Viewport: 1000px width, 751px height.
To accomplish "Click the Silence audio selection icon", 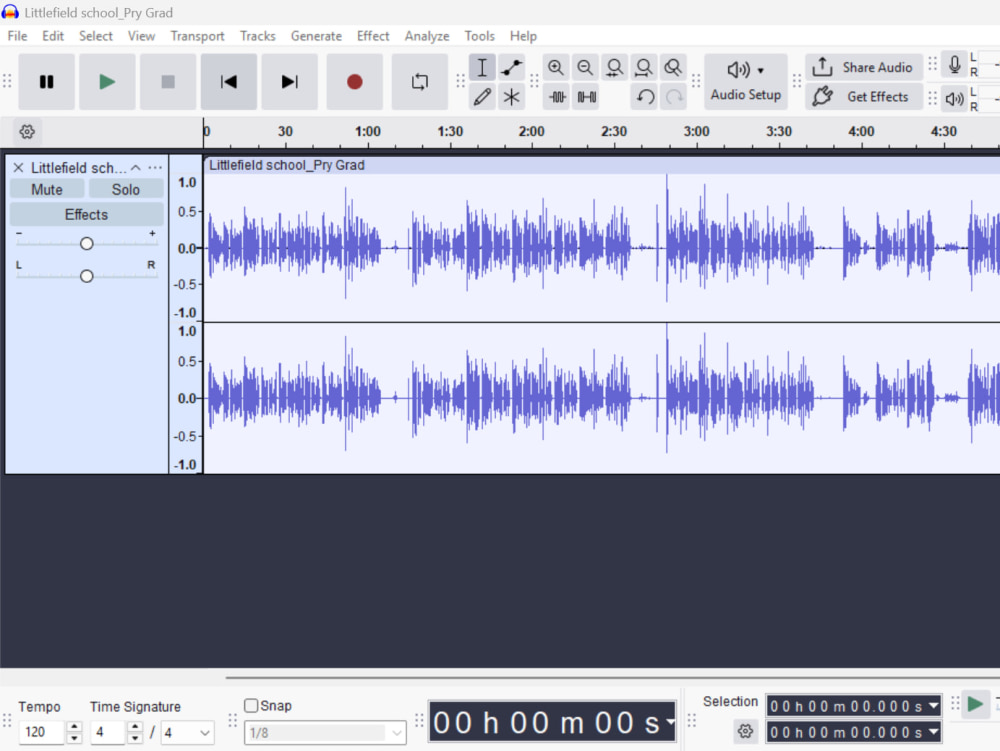I will point(587,97).
